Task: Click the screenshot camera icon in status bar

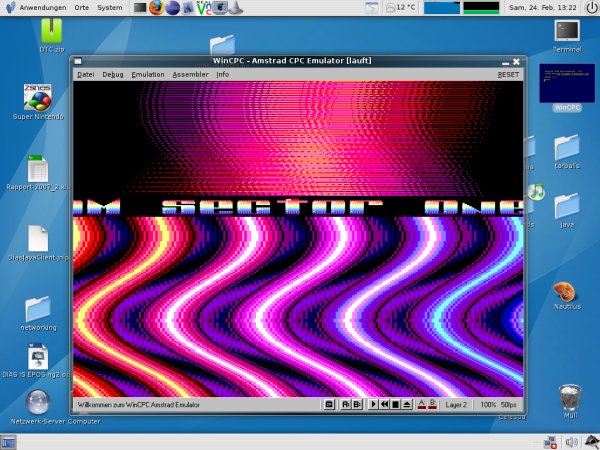Action: point(329,404)
